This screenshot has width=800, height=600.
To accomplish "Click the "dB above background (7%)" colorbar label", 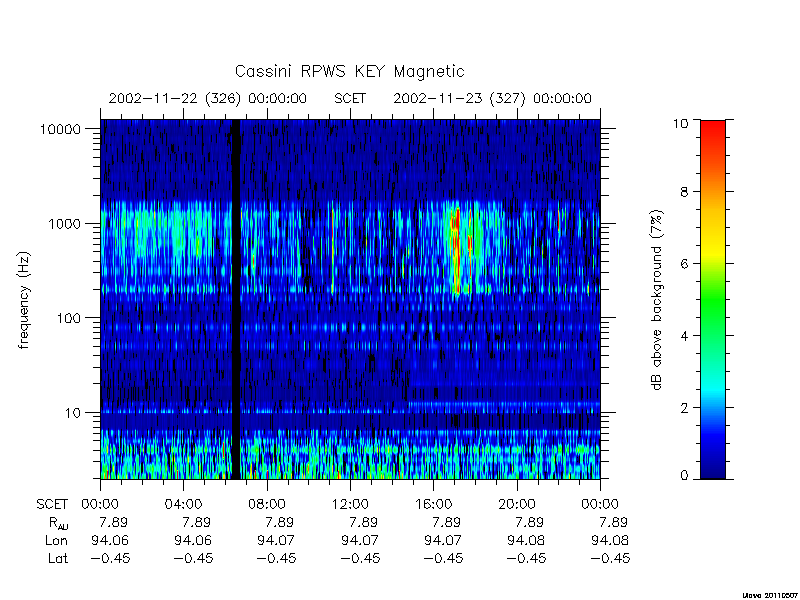I will tap(657, 300).
